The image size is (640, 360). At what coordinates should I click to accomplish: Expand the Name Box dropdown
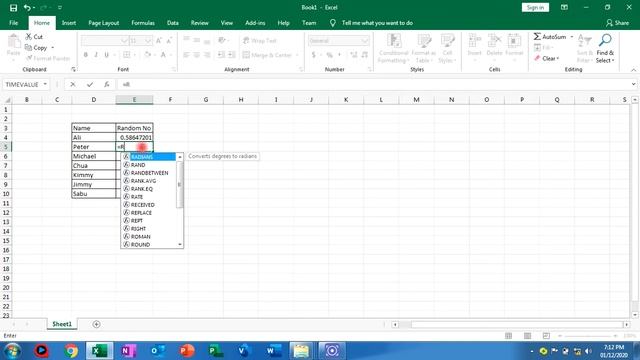click(45, 84)
